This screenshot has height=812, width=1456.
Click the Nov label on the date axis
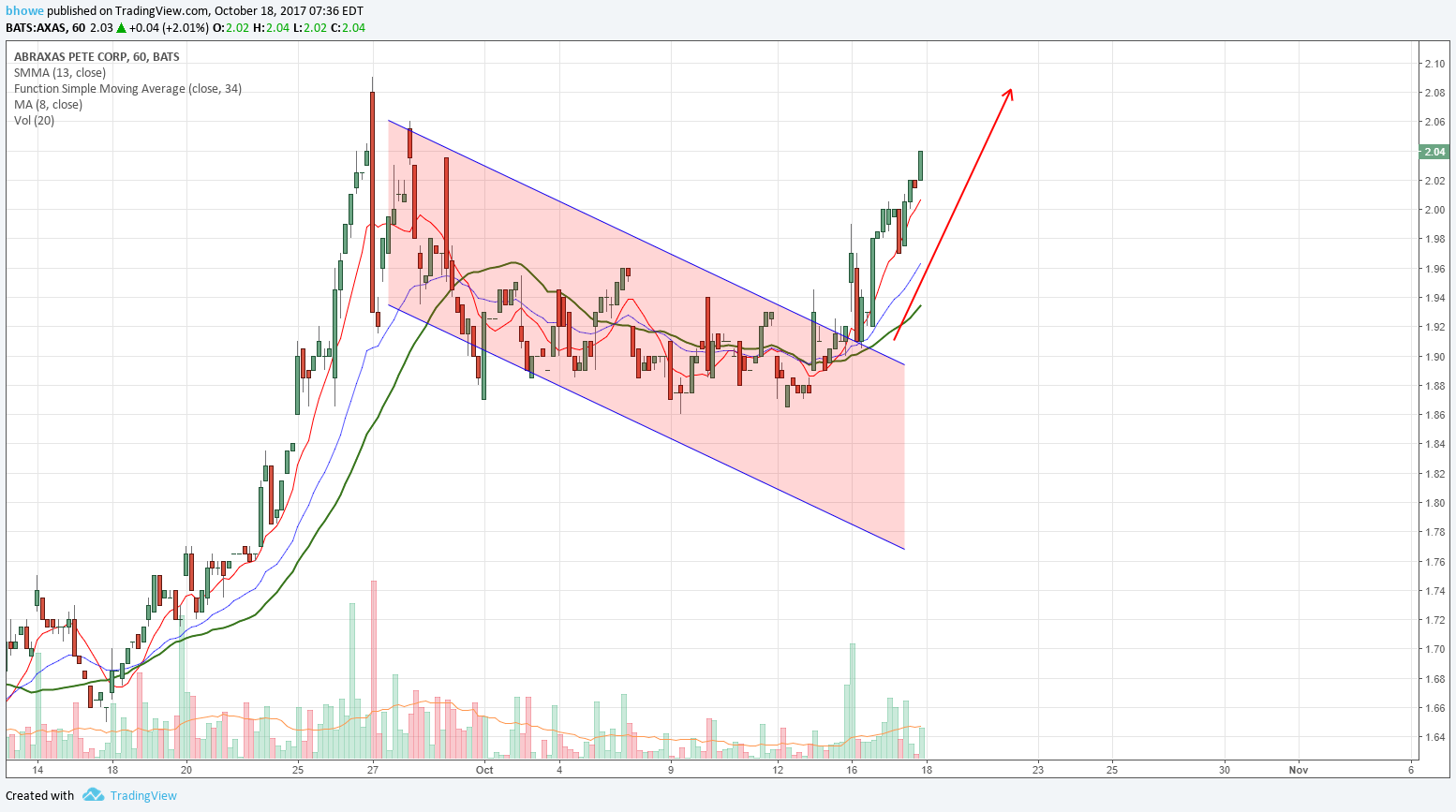click(x=1298, y=770)
